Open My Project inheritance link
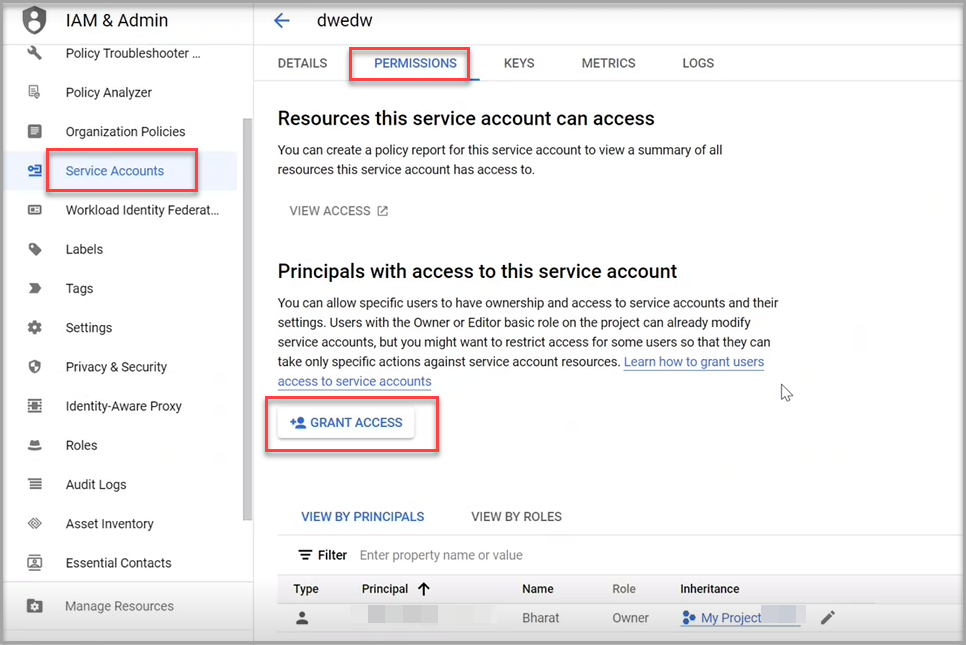The height and width of the screenshot is (645, 966). (x=731, y=618)
